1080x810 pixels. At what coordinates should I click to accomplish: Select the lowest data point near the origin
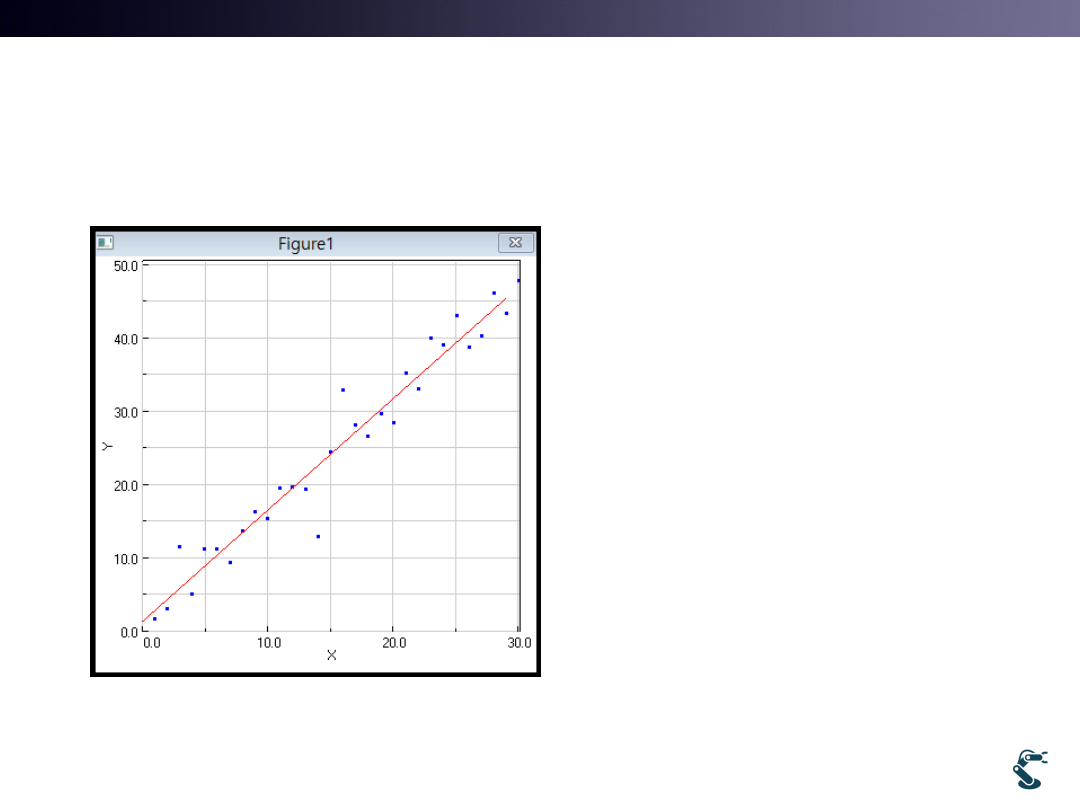pos(154,619)
